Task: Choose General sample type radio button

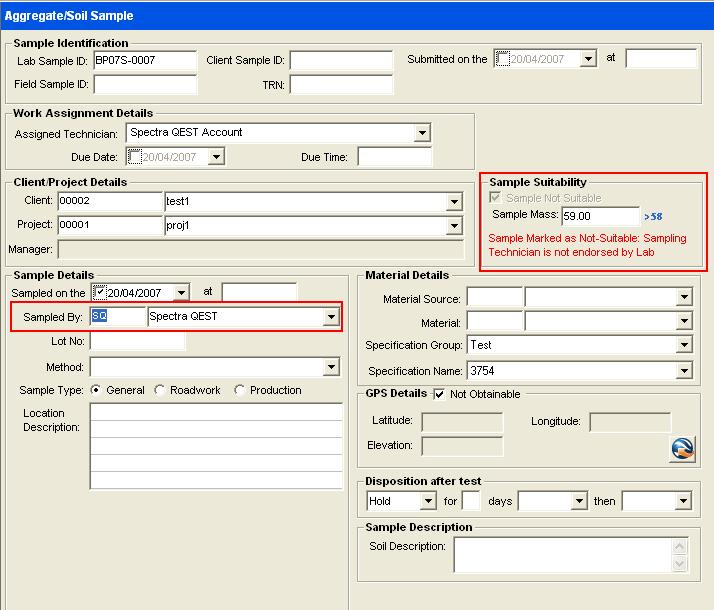Action: [96, 390]
